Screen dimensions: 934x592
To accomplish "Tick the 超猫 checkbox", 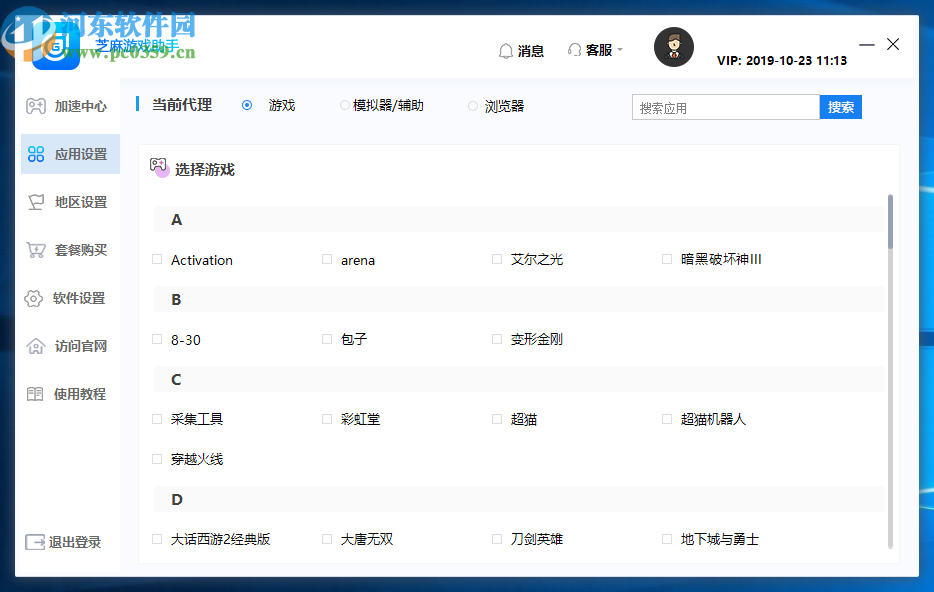I will pyautogui.click(x=497, y=419).
